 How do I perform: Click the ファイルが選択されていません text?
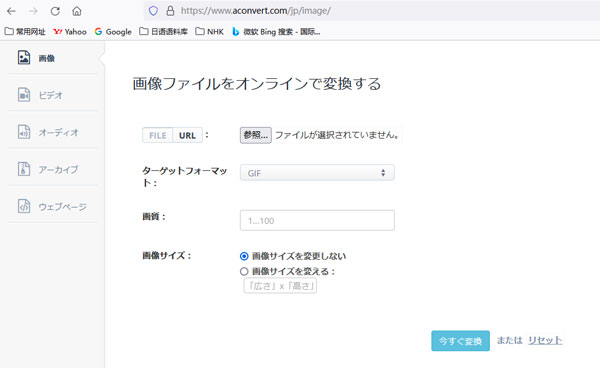click(x=337, y=135)
